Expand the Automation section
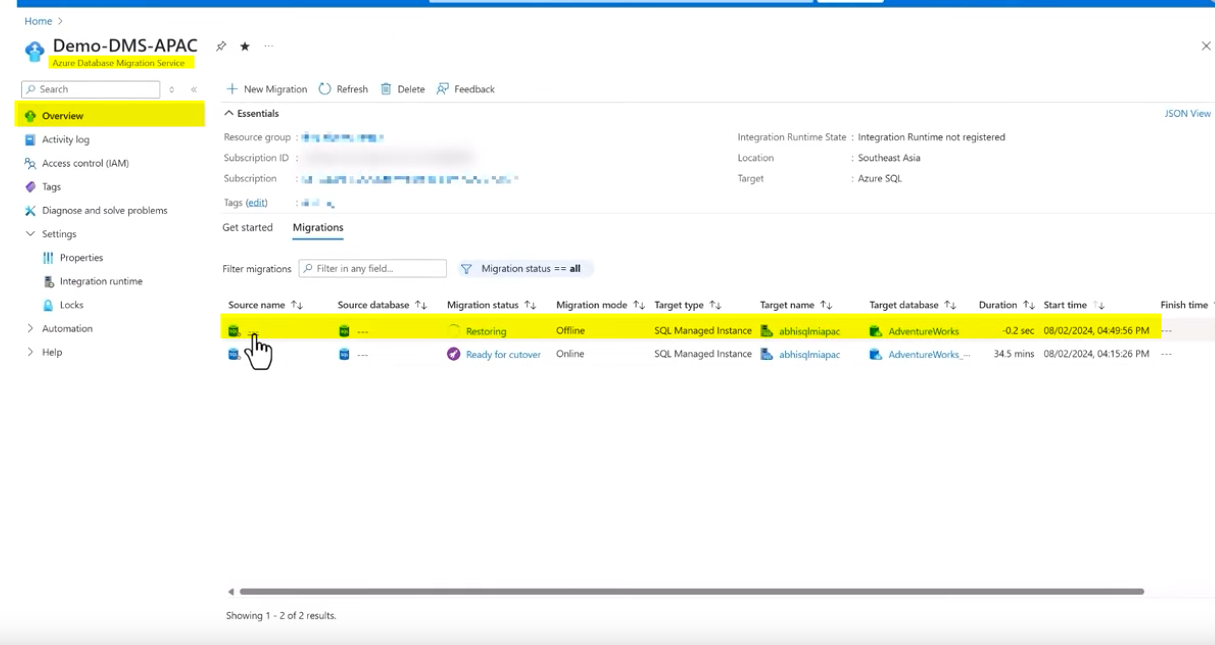This screenshot has width=1215, height=645. tap(31, 328)
